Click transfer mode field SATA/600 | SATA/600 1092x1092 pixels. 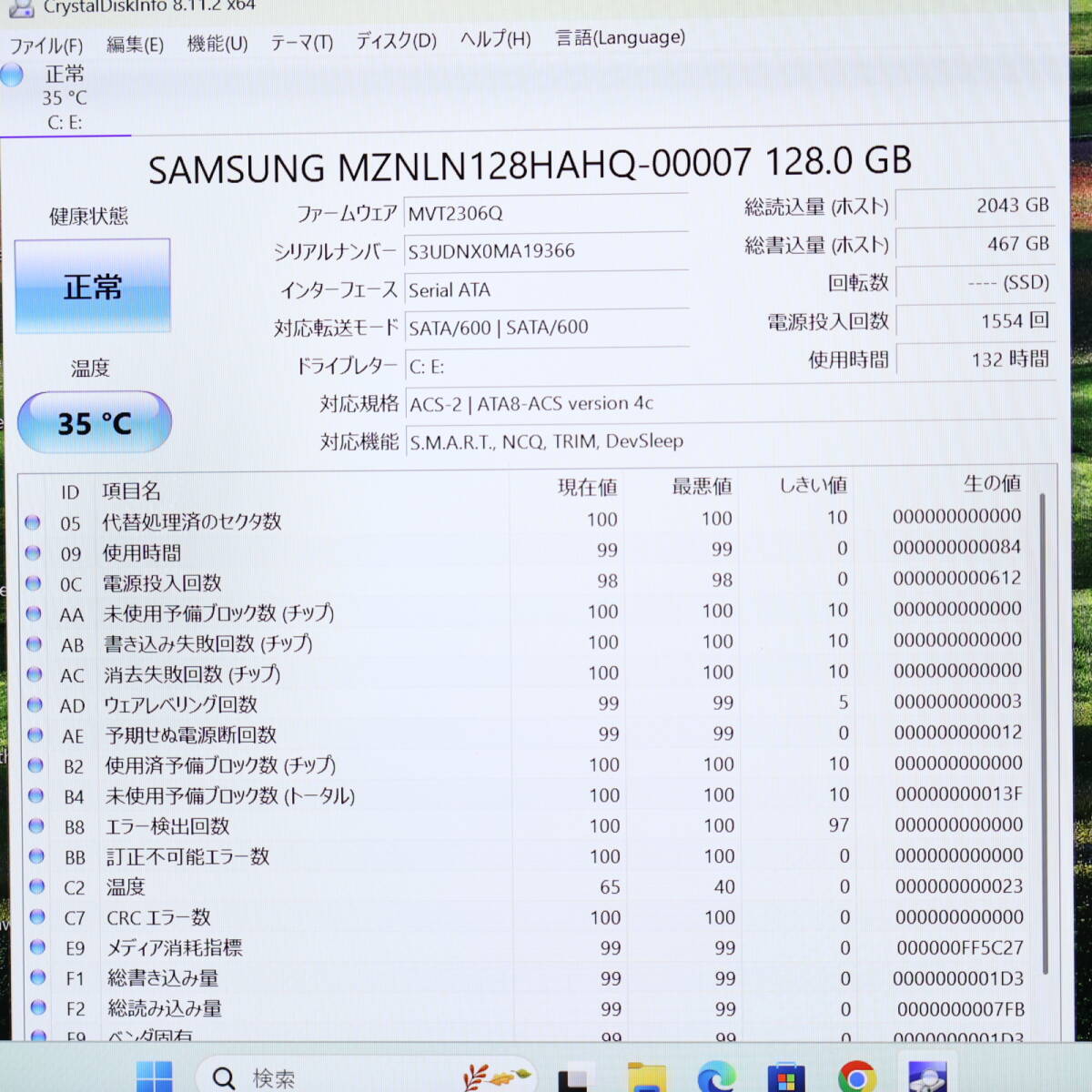(546, 328)
